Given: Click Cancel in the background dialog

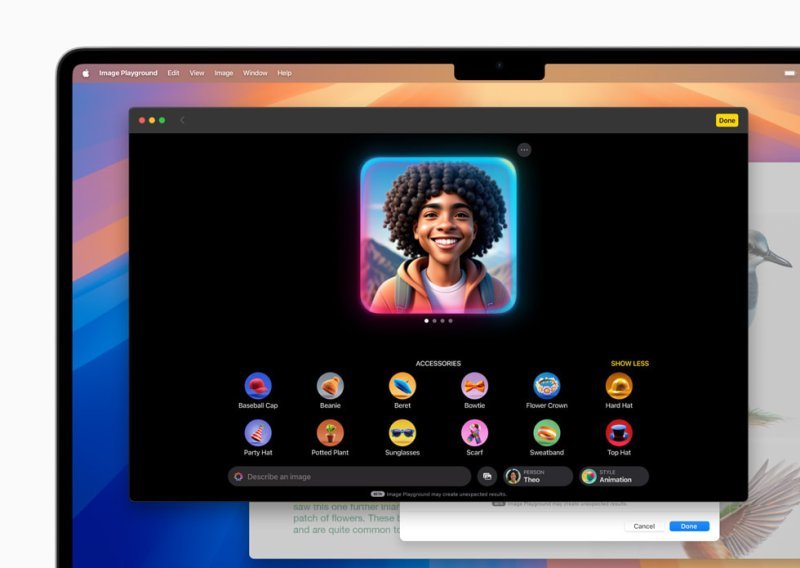Looking at the screenshot, I should 644,526.
